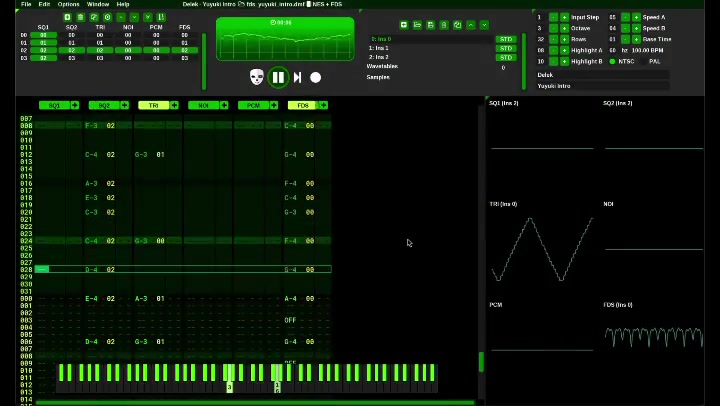Select the NTSC radio button
Image resolution: width=720 pixels, height=406 pixels.
click(x=612, y=61)
